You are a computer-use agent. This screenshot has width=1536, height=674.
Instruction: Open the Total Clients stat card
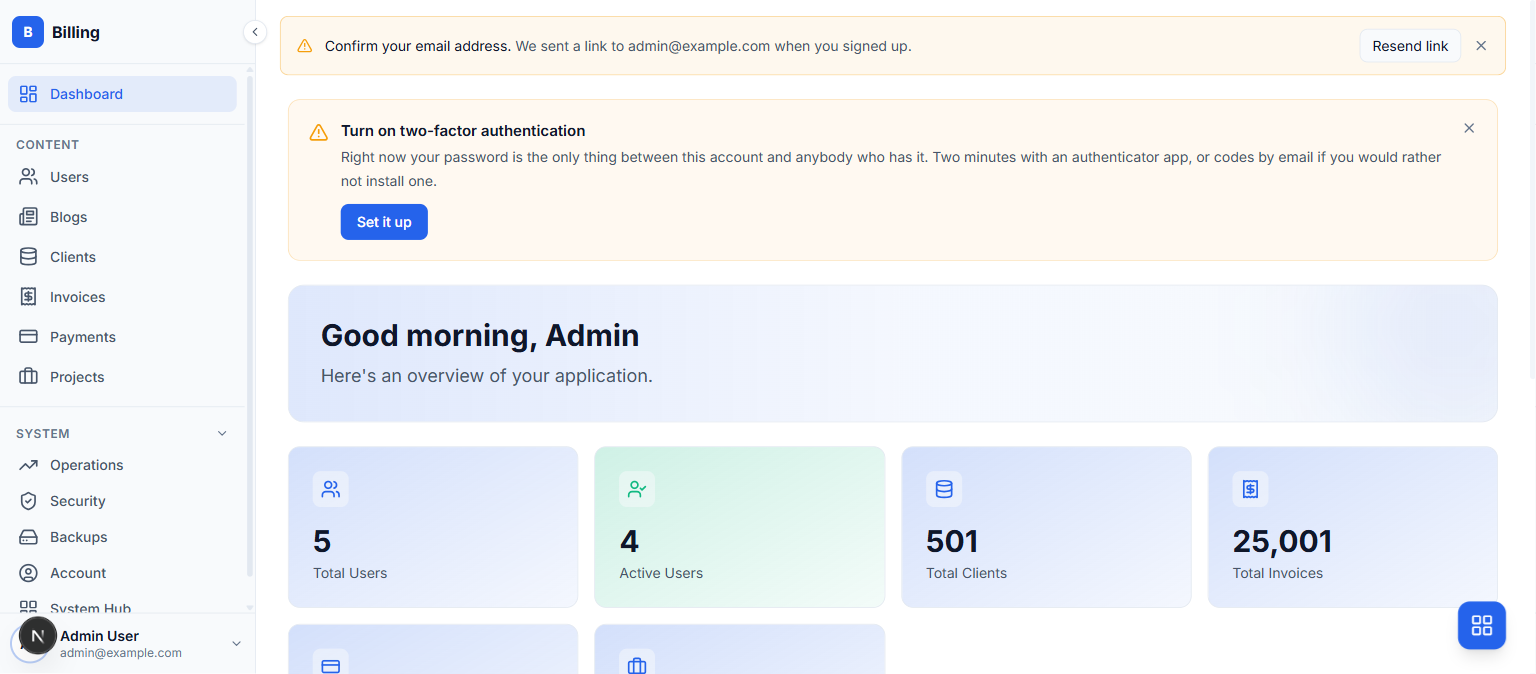pos(1046,527)
